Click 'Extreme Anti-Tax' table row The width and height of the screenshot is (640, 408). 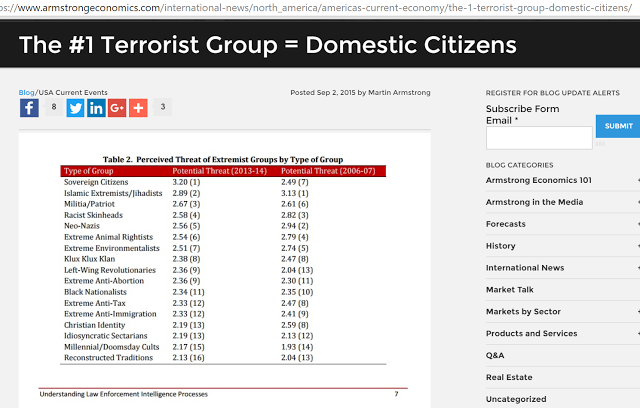223,303
